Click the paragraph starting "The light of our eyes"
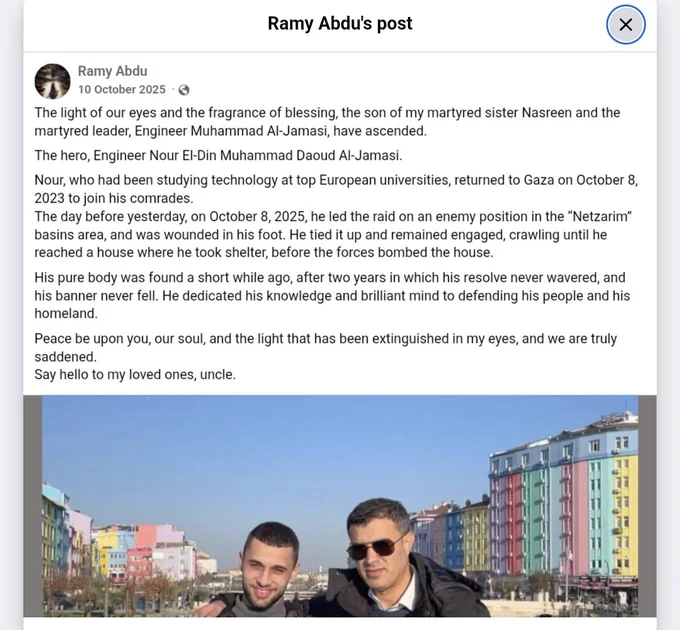Viewport: 680px width, 630px height. click(x=327, y=122)
